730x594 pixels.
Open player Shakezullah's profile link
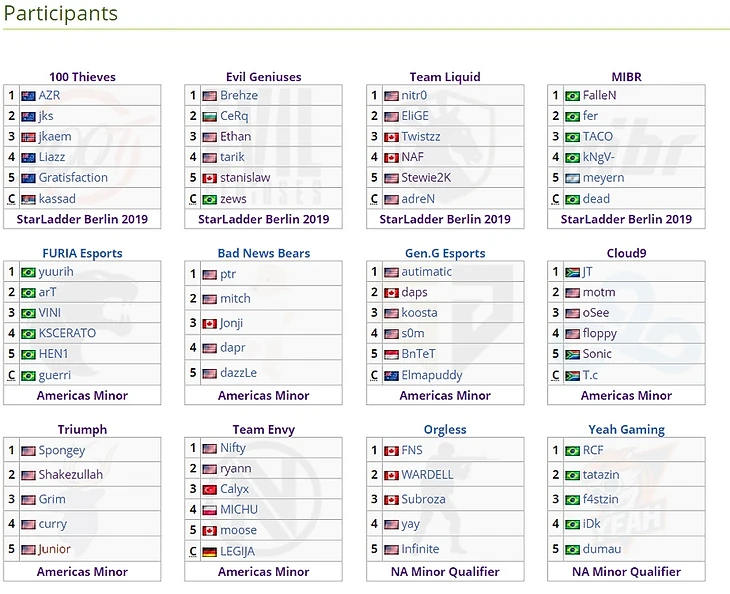click(x=70, y=475)
